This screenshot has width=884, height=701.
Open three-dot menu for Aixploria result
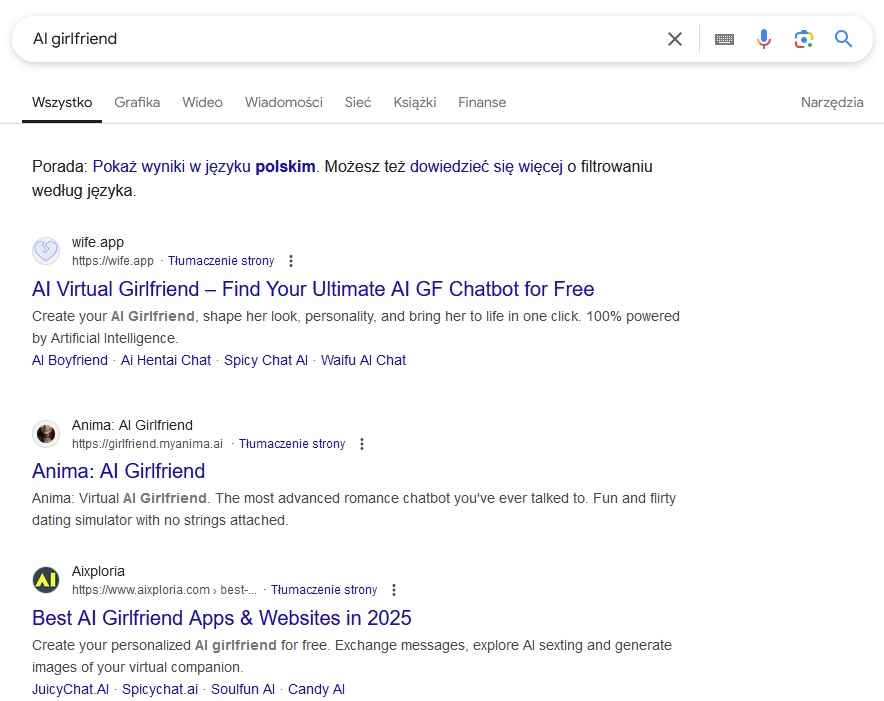[x=394, y=590]
